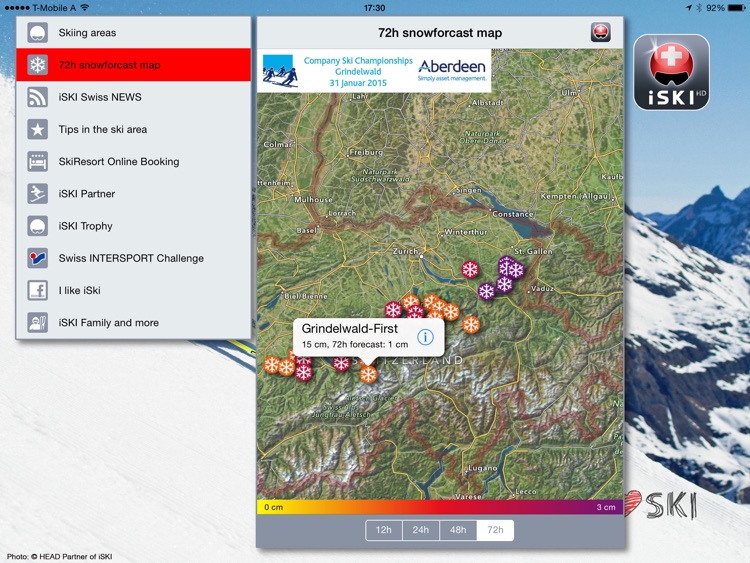Tap the Lugano label on the map
The height and width of the screenshot is (563, 750).
(x=483, y=468)
